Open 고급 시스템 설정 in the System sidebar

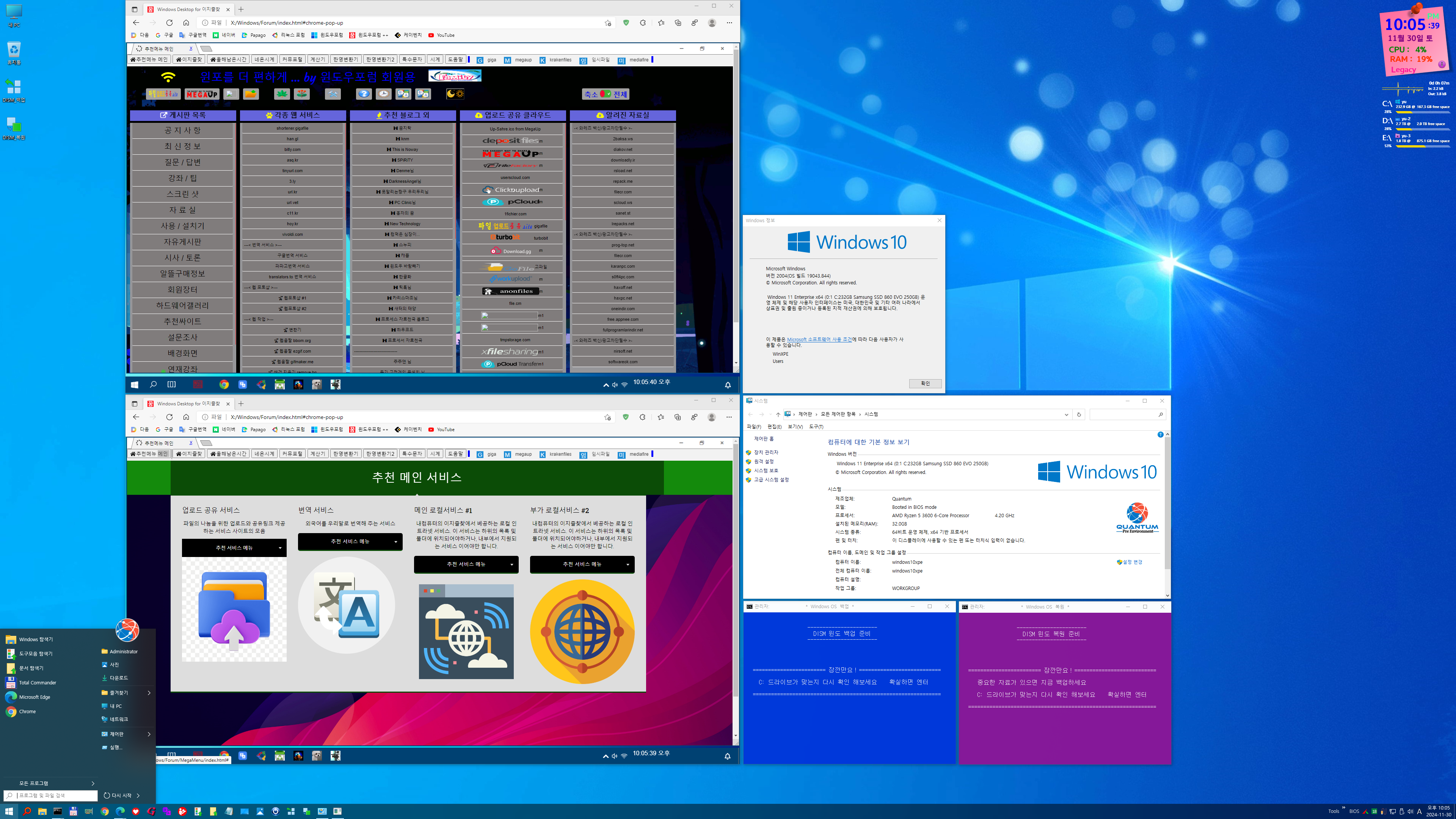point(771,480)
